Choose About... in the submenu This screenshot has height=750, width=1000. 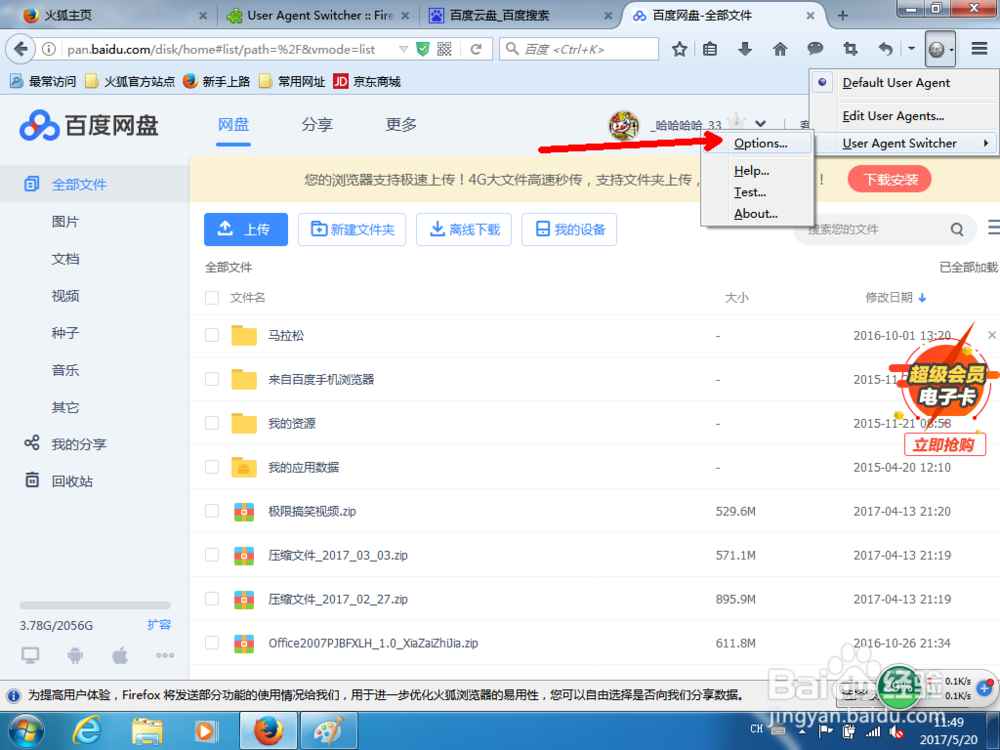pos(757,214)
